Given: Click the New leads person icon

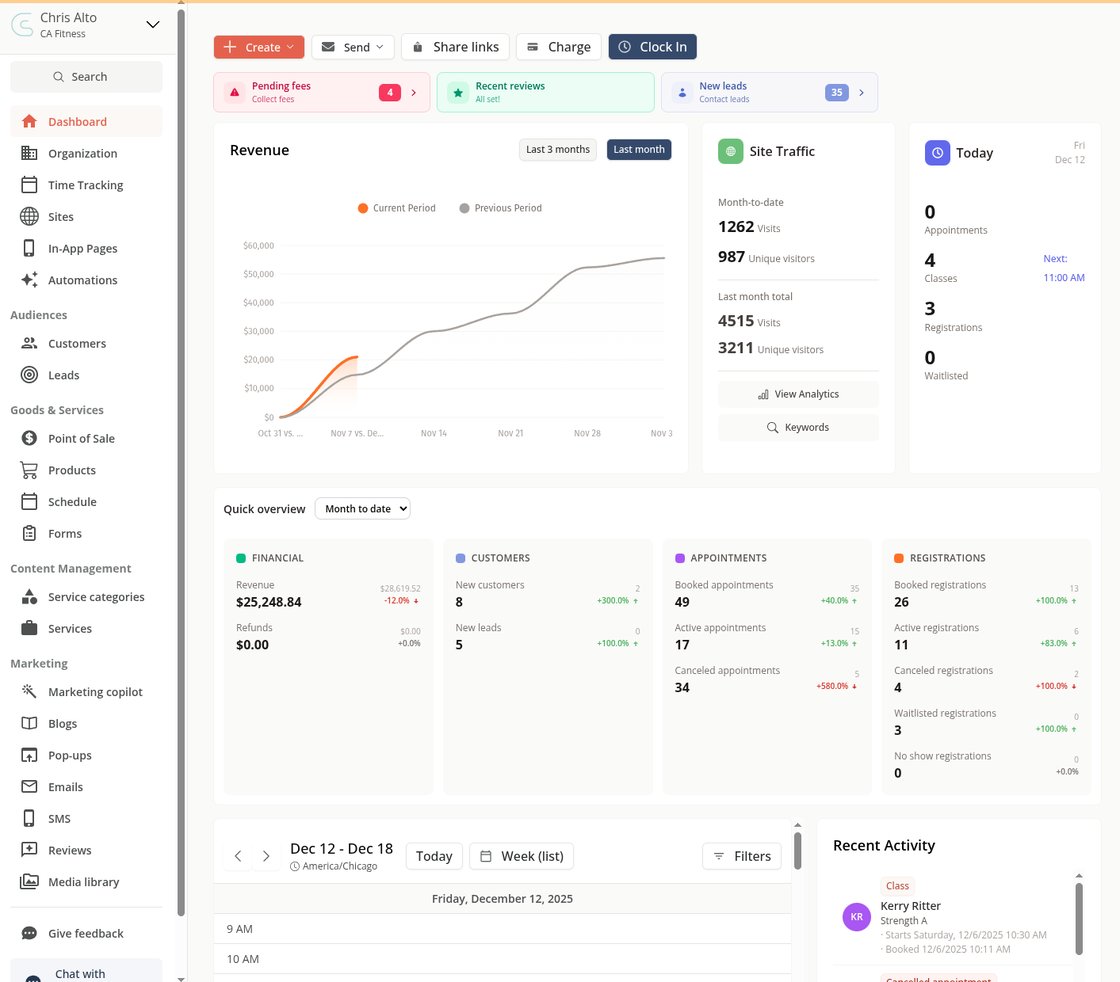Looking at the screenshot, I should 682,92.
